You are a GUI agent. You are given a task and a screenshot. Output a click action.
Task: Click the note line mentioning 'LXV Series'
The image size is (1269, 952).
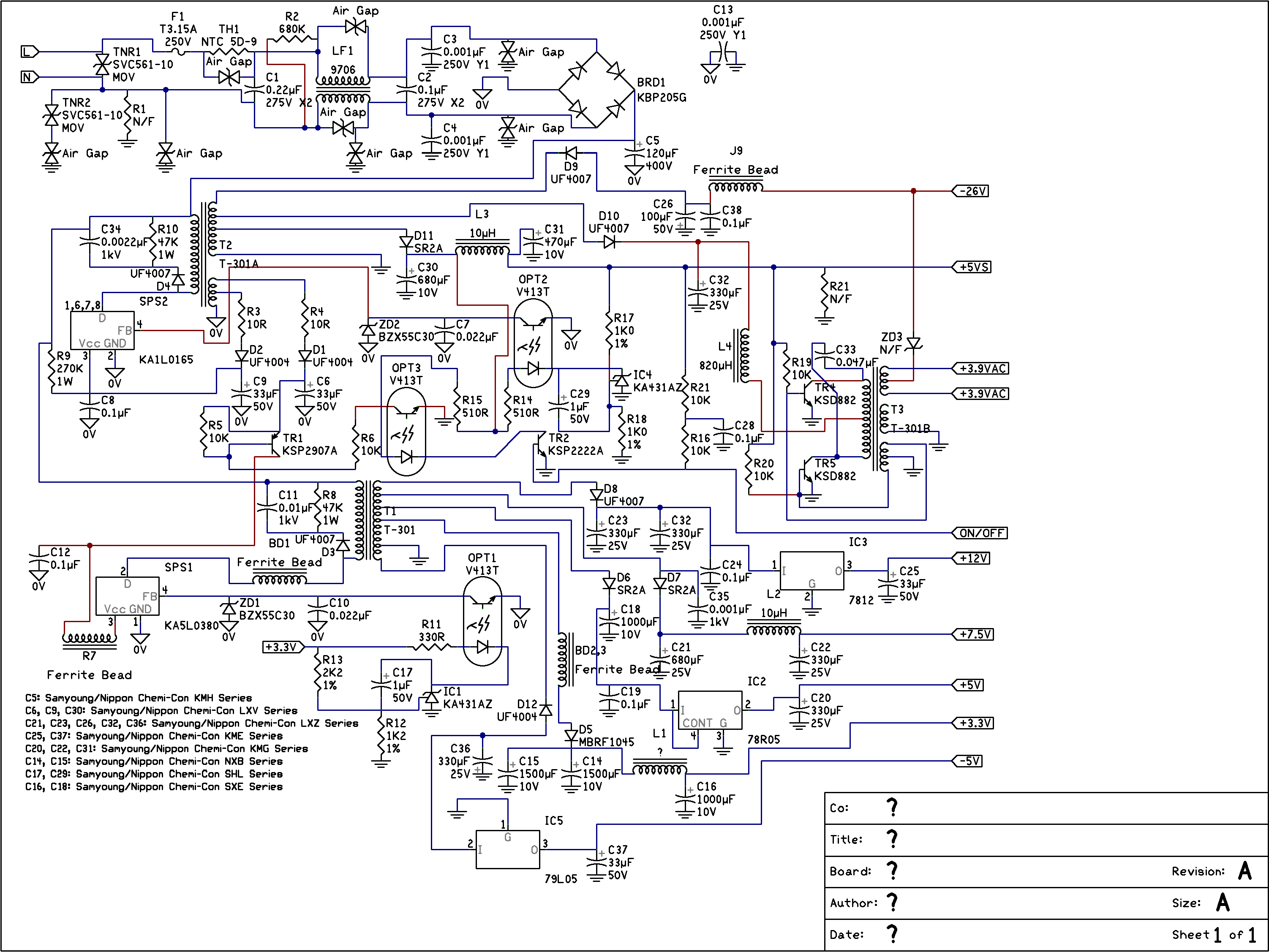pyautogui.click(x=161, y=710)
